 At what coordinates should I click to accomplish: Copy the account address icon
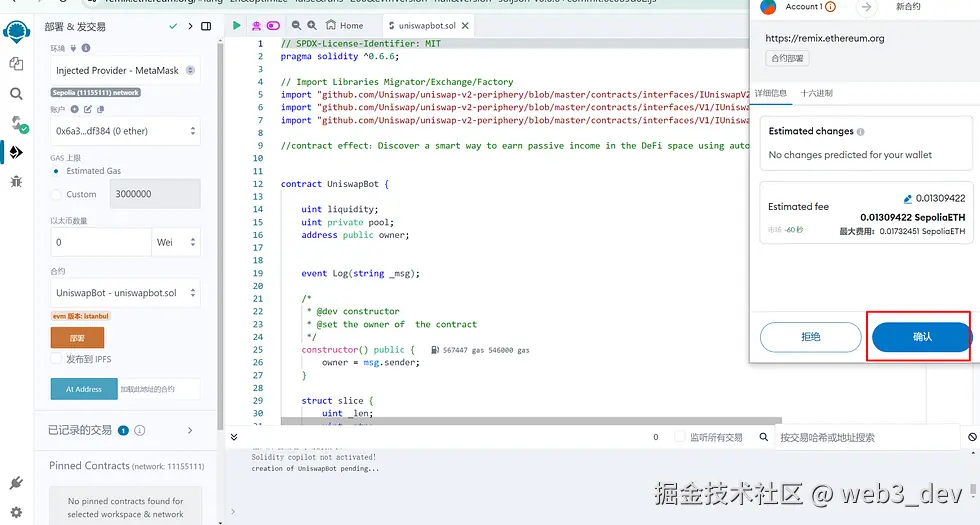pos(101,109)
